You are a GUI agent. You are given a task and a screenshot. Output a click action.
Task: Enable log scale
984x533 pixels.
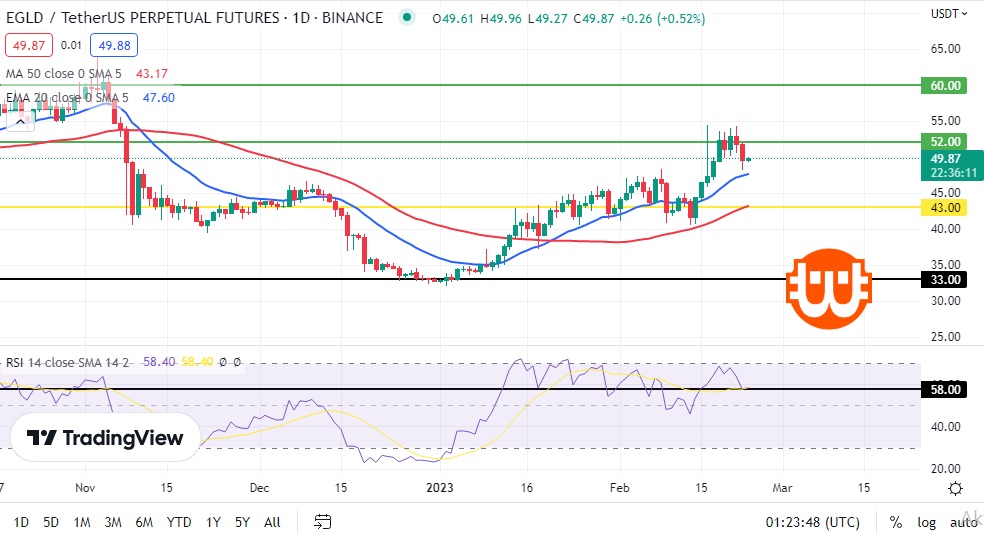click(x=927, y=521)
